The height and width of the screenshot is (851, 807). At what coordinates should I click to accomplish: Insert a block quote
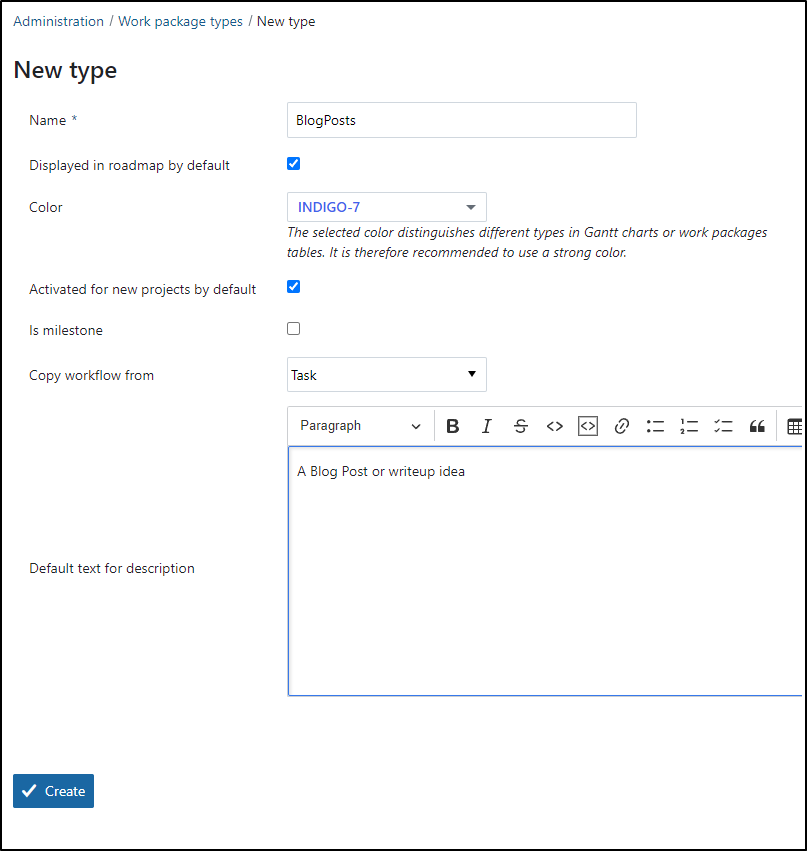coord(757,426)
